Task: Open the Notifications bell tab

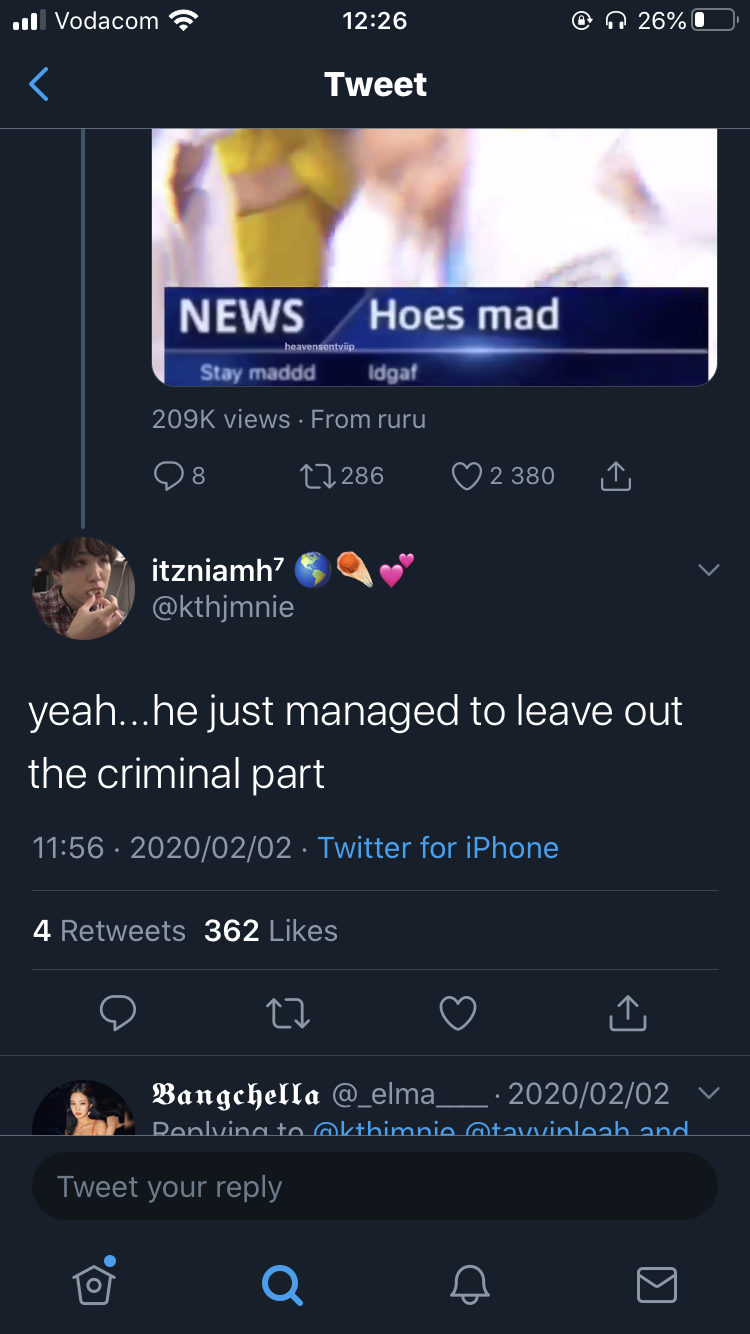Action: point(469,1284)
